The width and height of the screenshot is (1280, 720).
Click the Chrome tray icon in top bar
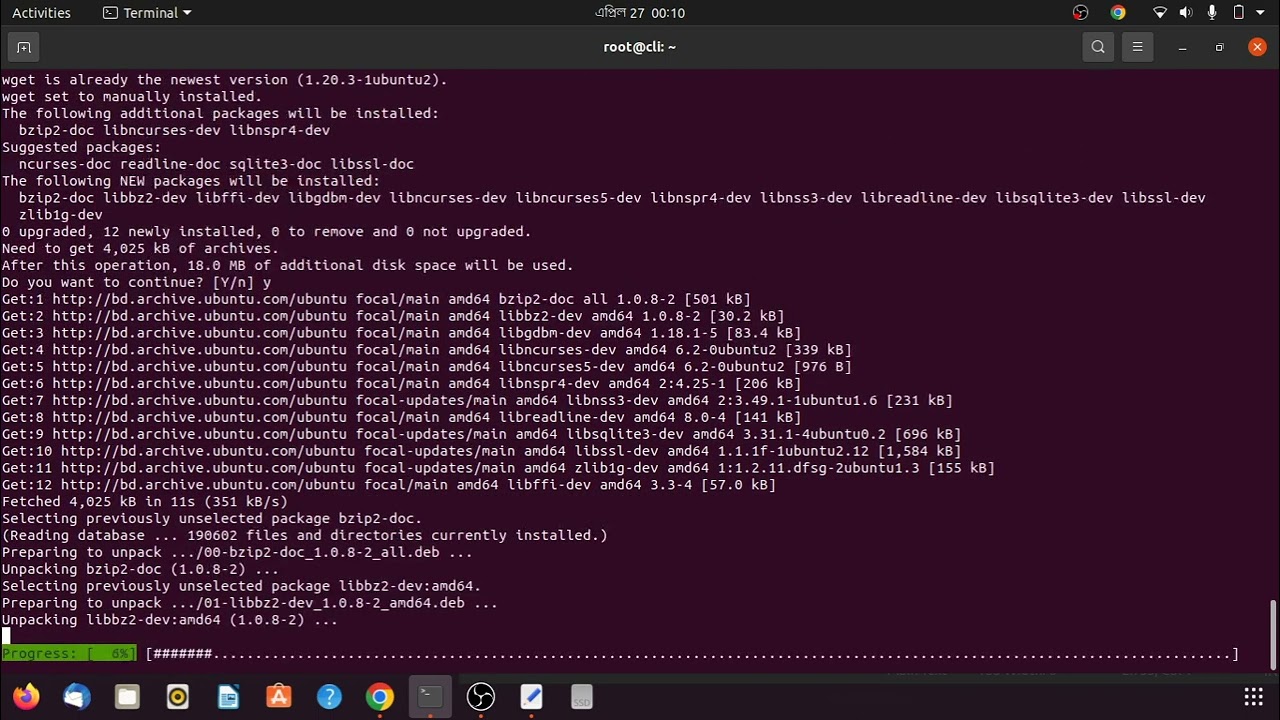coord(1118,13)
